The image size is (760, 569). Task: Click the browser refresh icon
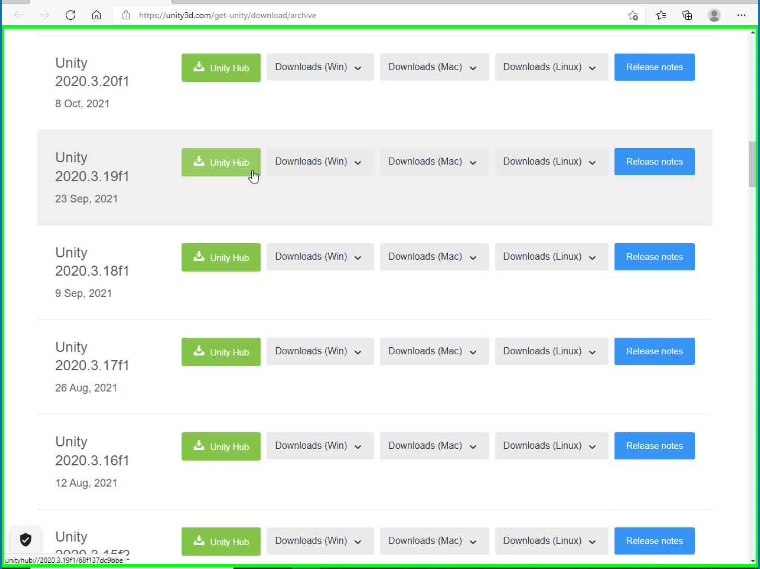pos(70,15)
